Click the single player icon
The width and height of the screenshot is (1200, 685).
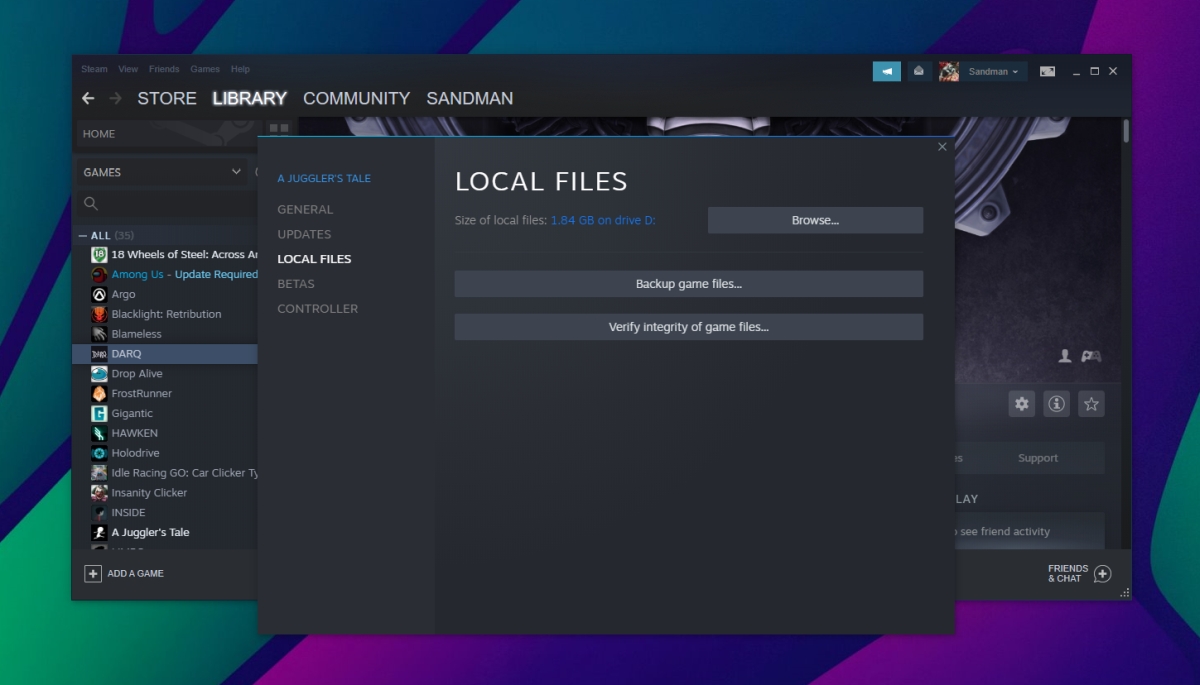click(x=1063, y=356)
